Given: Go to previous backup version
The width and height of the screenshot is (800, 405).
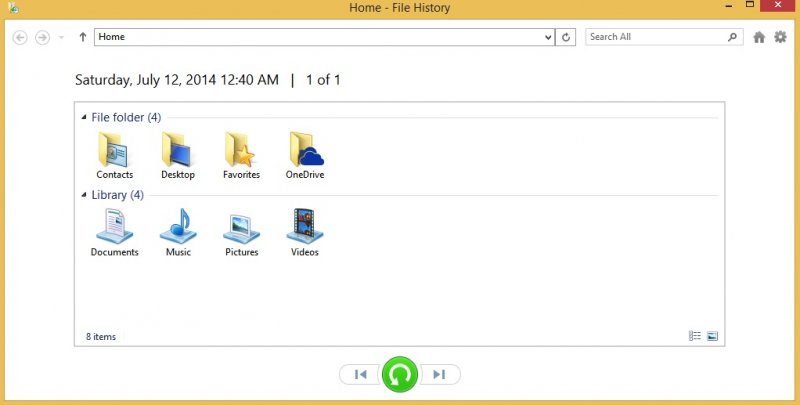Looking at the screenshot, I should 360,374.
